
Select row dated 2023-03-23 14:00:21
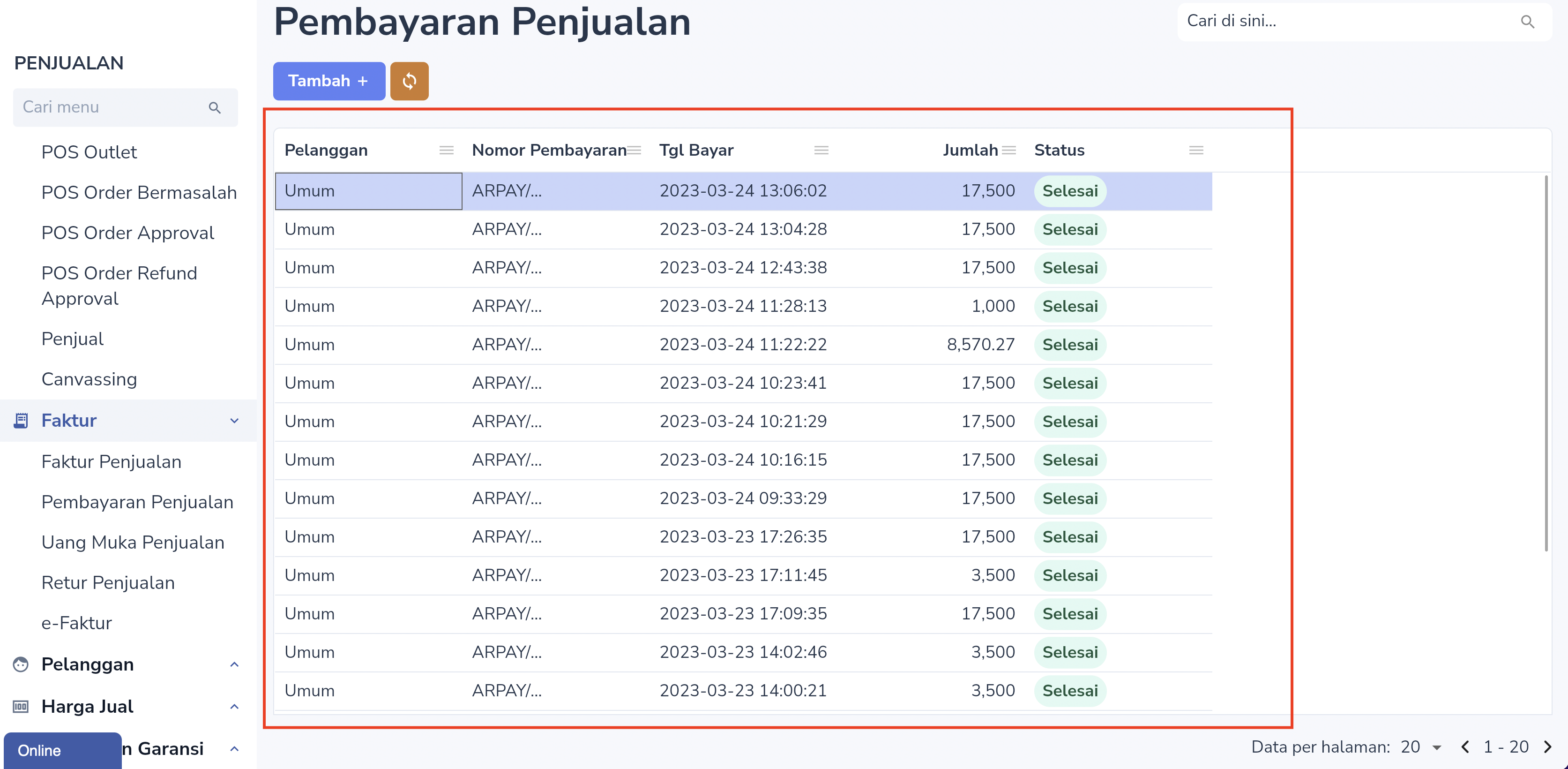click(x=743, y=690)
